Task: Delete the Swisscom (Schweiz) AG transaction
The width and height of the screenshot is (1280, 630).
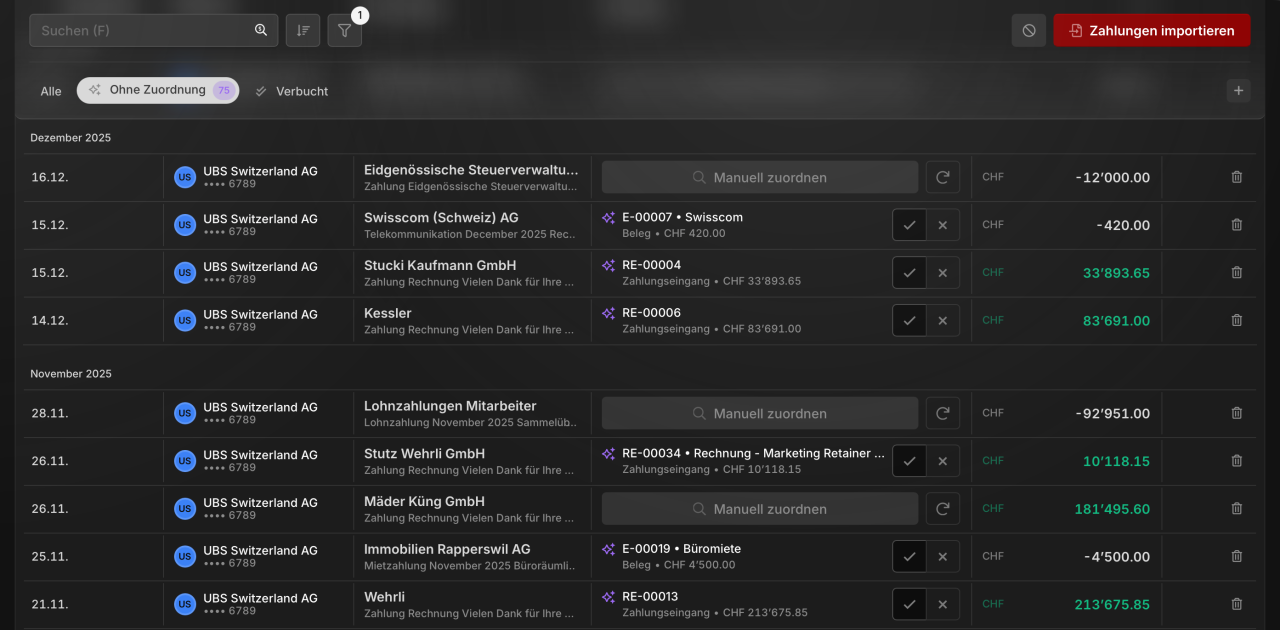Action: coord(1237,225)
